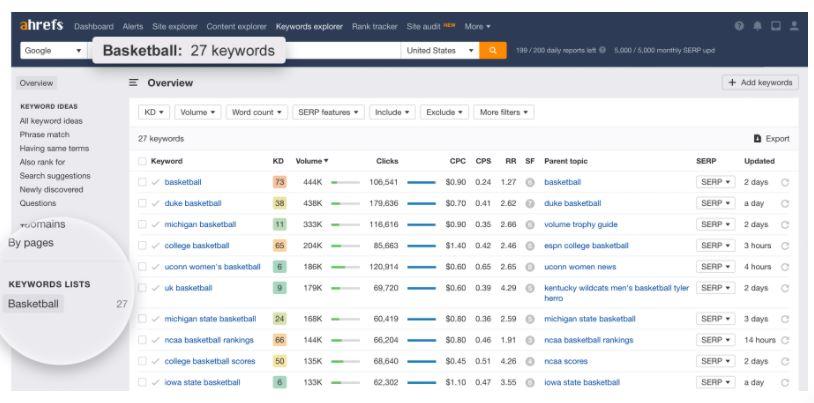Click the orange search button
814x403 pixels.
click(493, 50)
